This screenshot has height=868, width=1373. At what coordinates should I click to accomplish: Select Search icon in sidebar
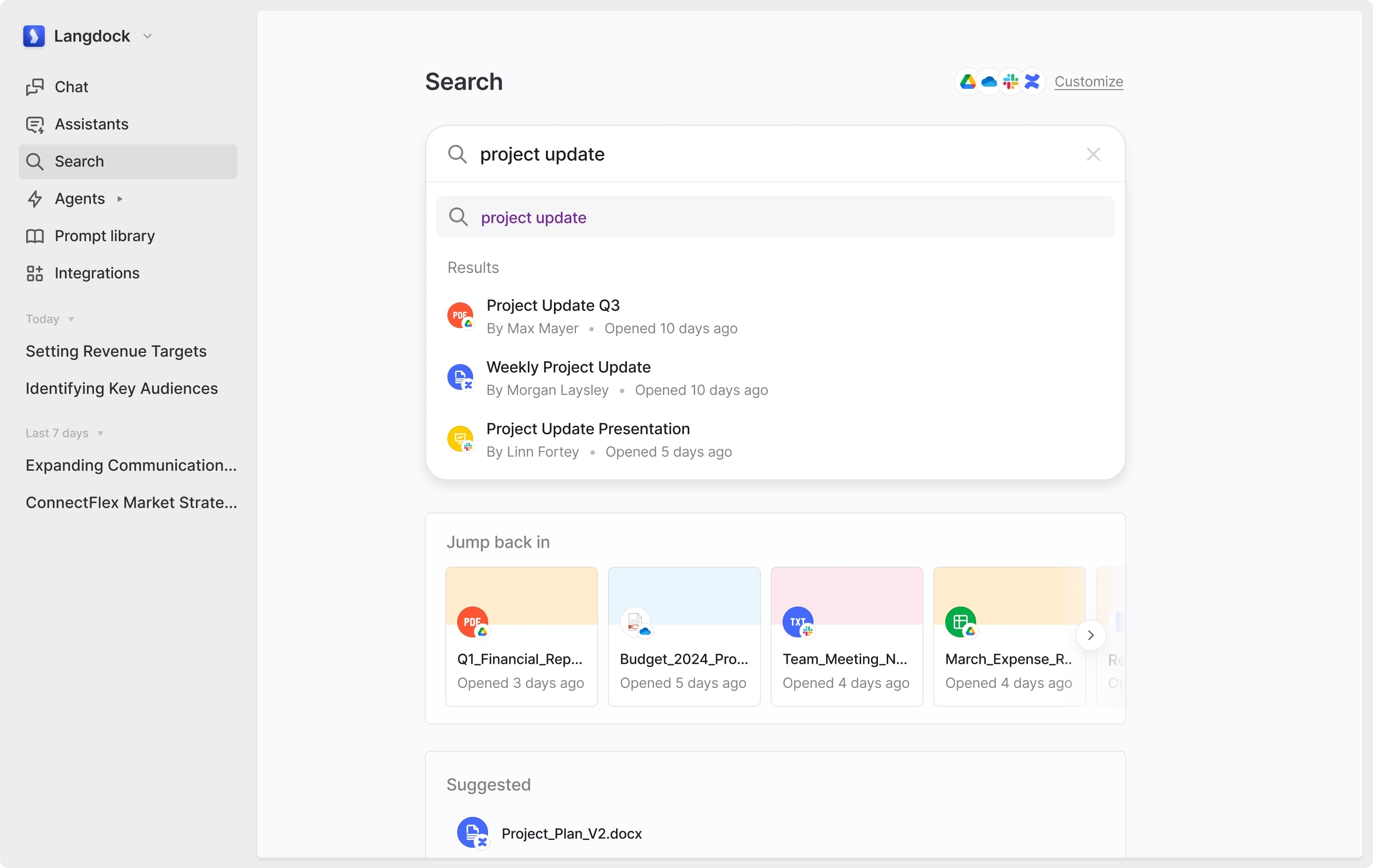[x=36, y=161]
